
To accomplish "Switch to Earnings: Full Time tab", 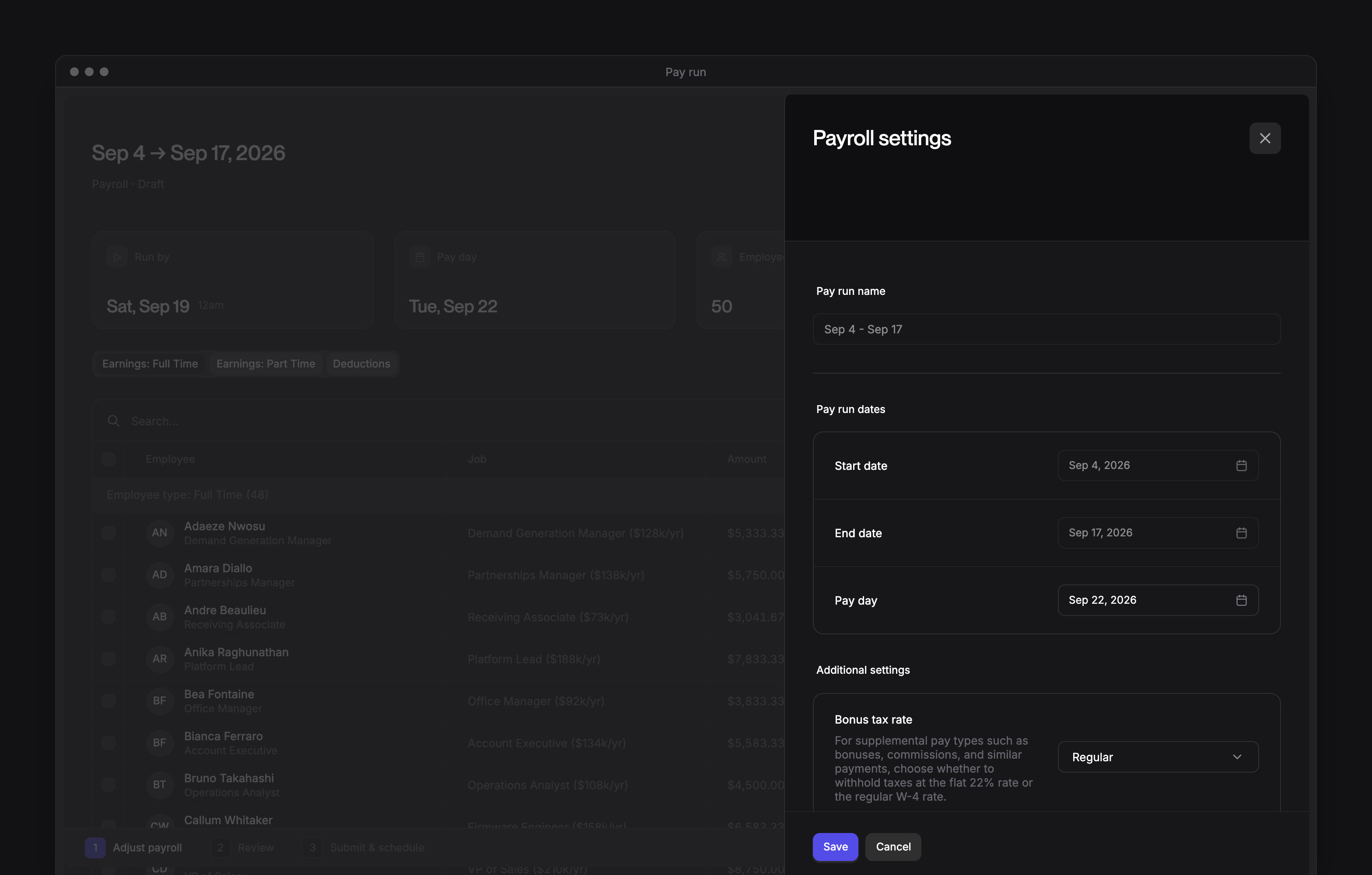I will [x=150, y=364].
